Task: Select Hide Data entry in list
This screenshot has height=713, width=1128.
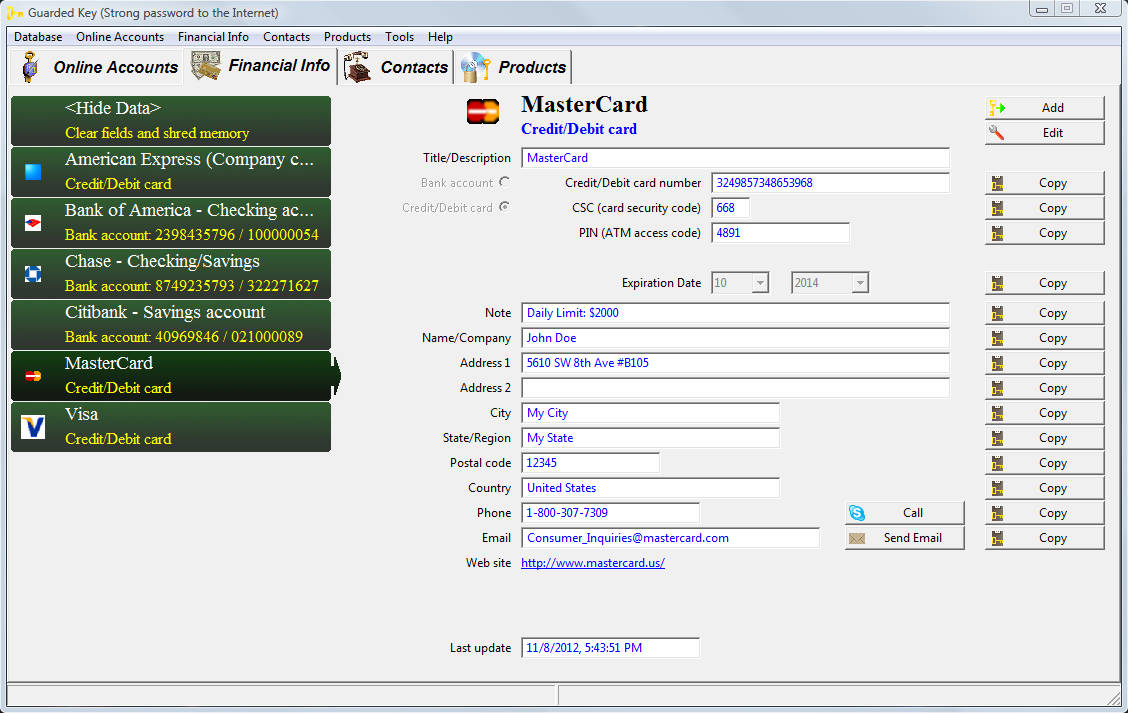Action: coord(171,121)
